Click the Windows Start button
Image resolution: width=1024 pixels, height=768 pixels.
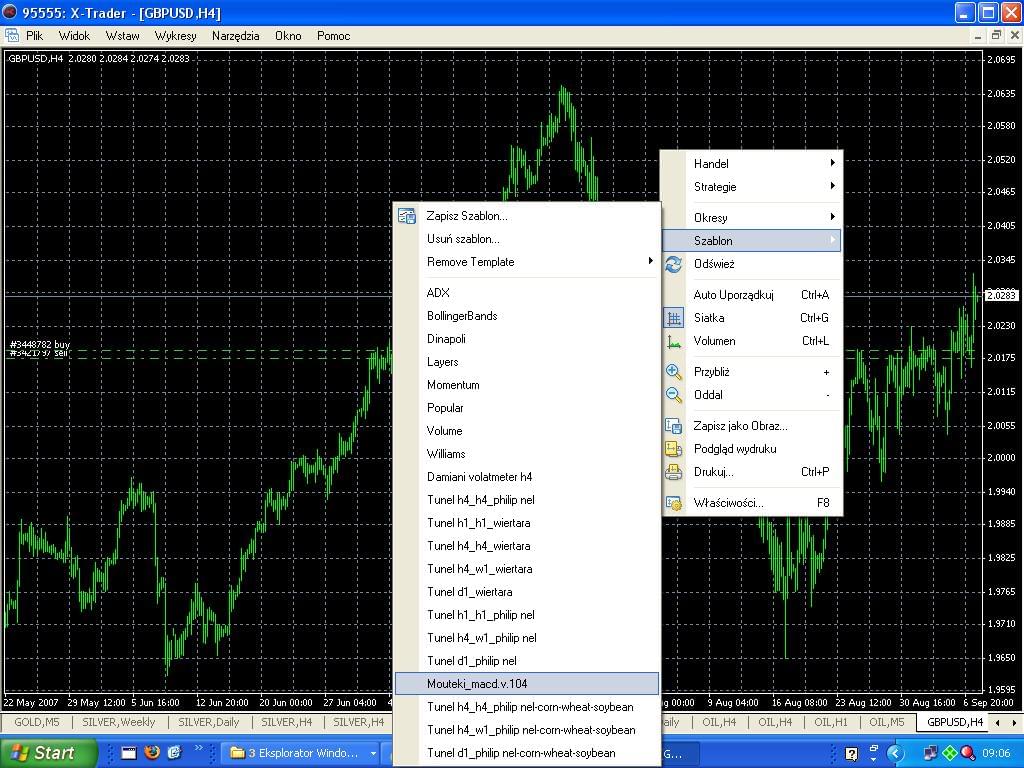[48, 753]
